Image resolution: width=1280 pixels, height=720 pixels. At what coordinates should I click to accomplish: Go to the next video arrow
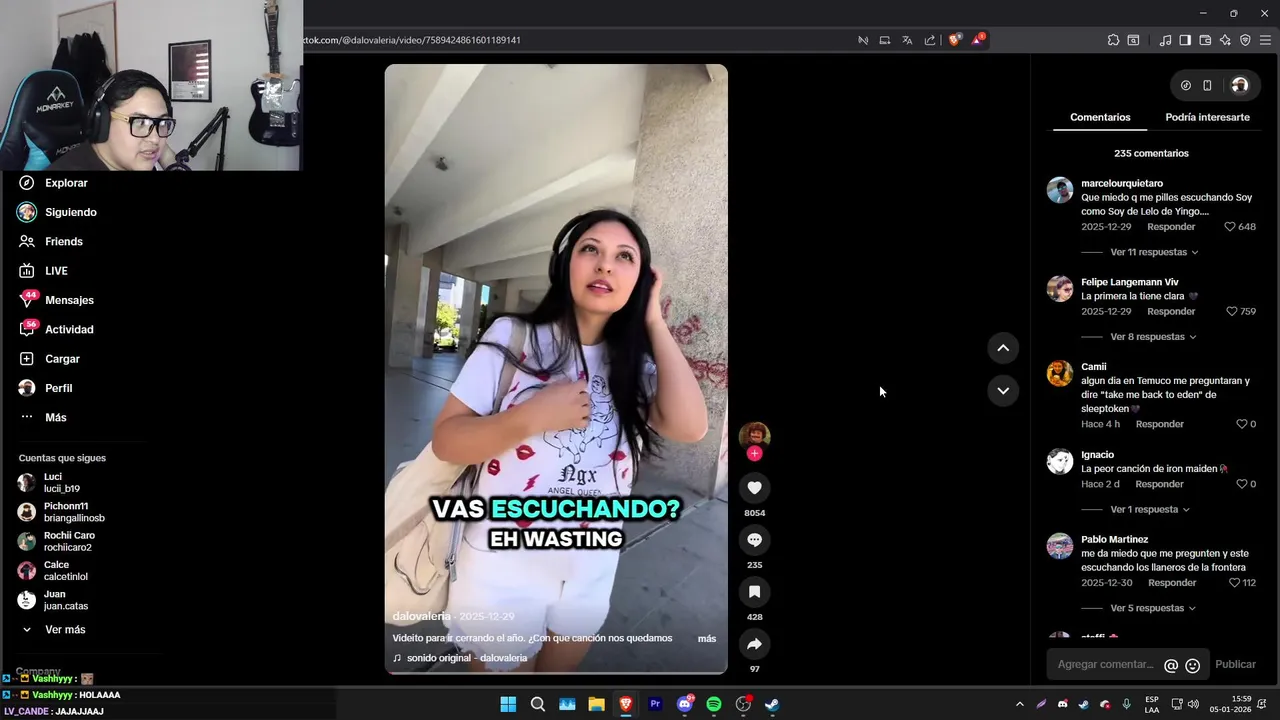tap(1003, 391)
